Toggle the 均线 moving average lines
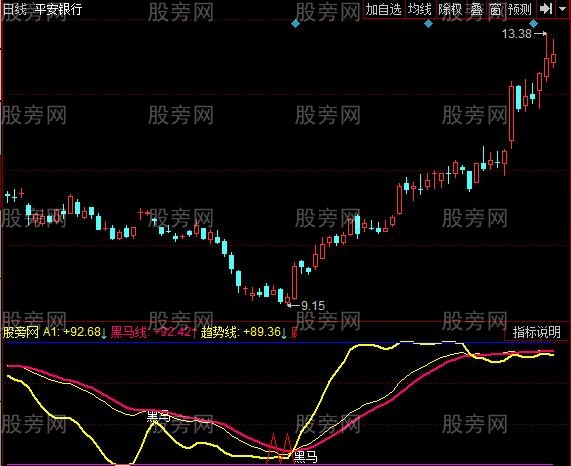 420,9
